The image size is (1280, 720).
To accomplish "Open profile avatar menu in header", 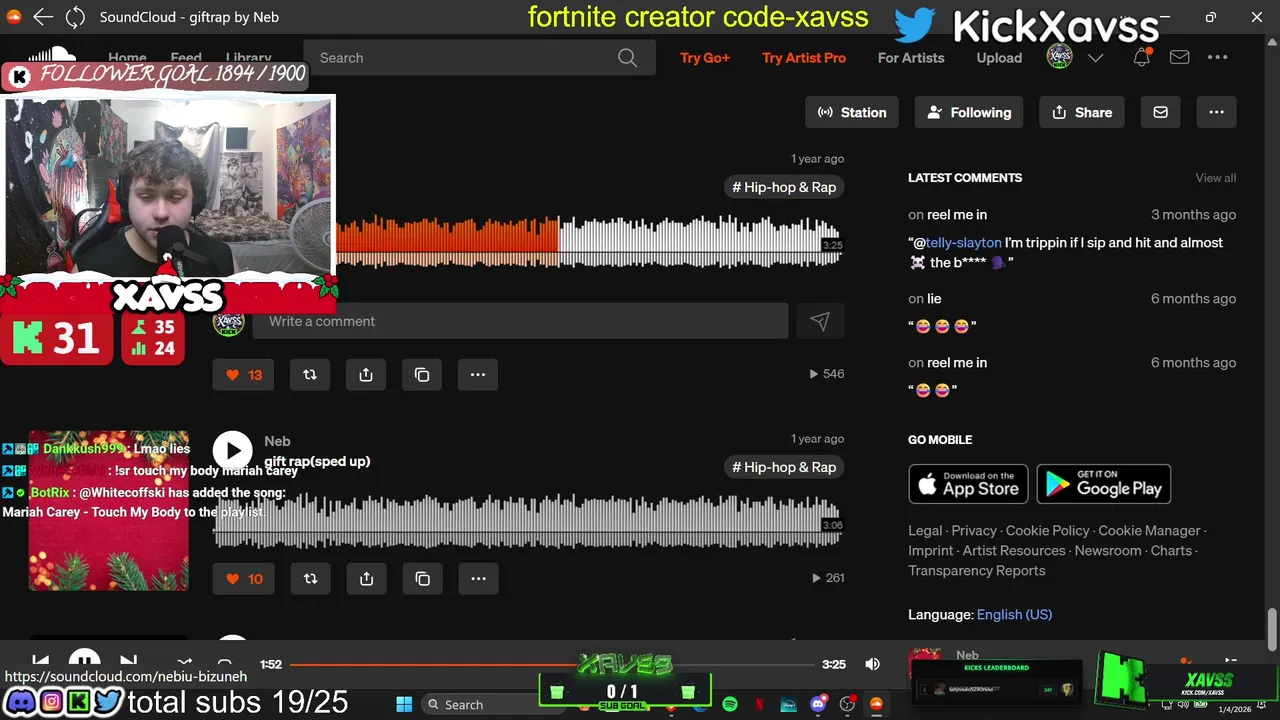I will pyautogui.click(x=1060, y=57).
